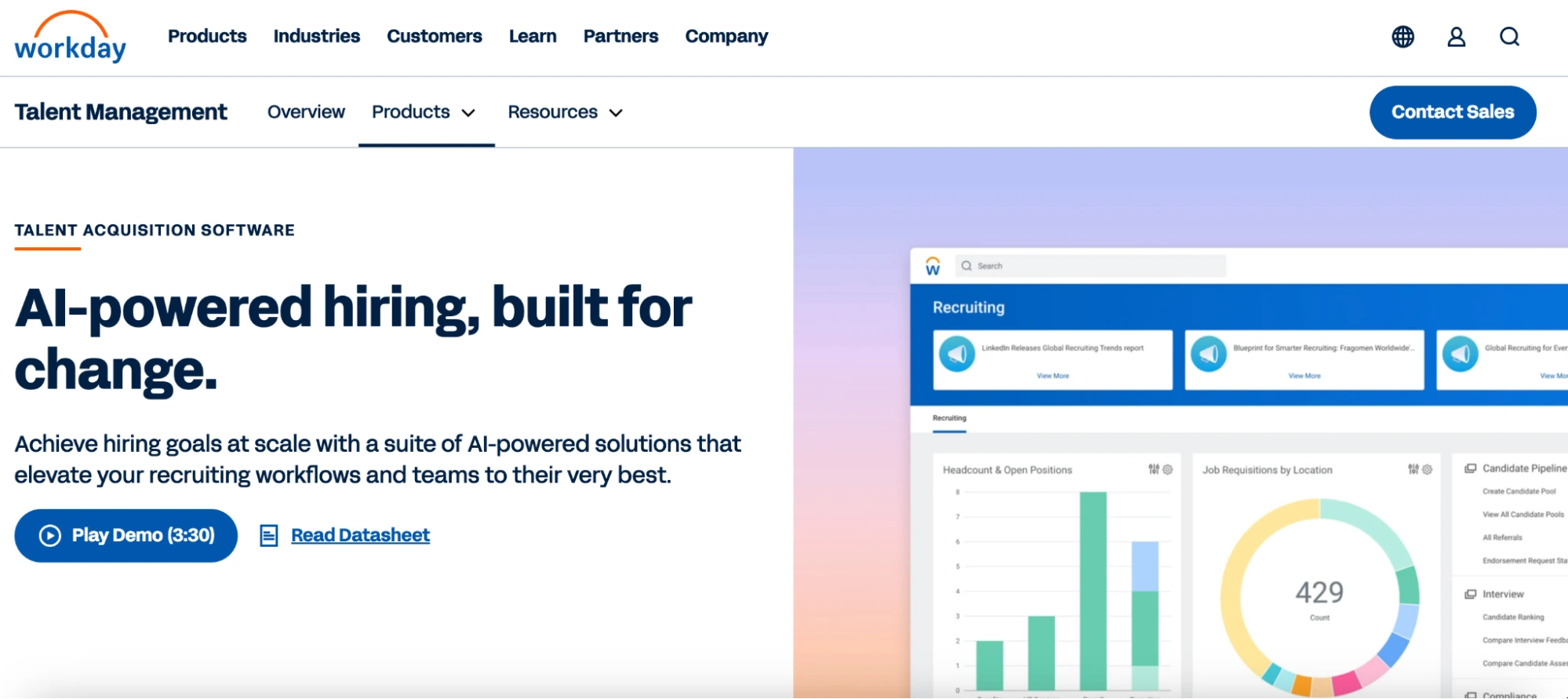1568x699 pixels.
Task: Click gear icon on Headcount & Open Positions
Action: point(1168,469)
